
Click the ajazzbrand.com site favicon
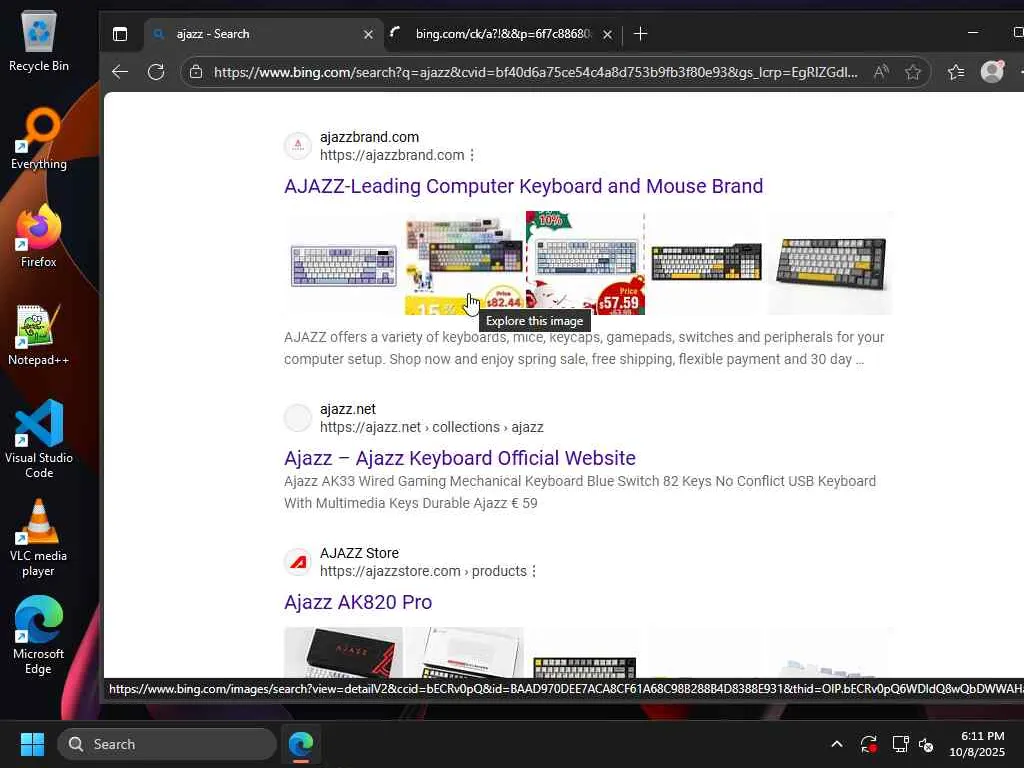tap(298, 146)
